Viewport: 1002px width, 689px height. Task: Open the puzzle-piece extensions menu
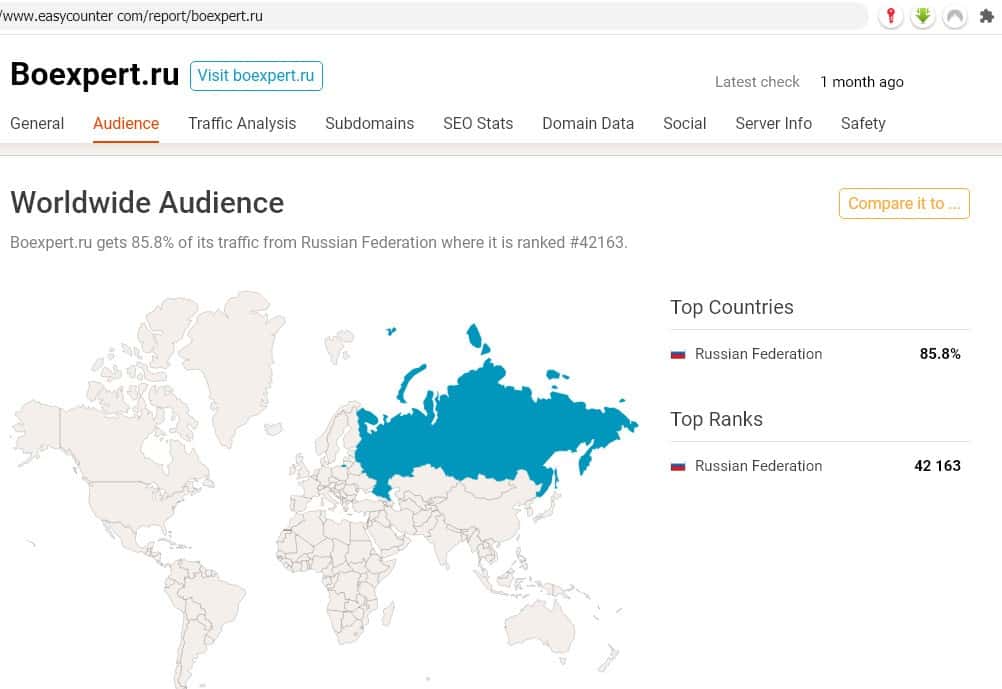[x=986, y=16]
